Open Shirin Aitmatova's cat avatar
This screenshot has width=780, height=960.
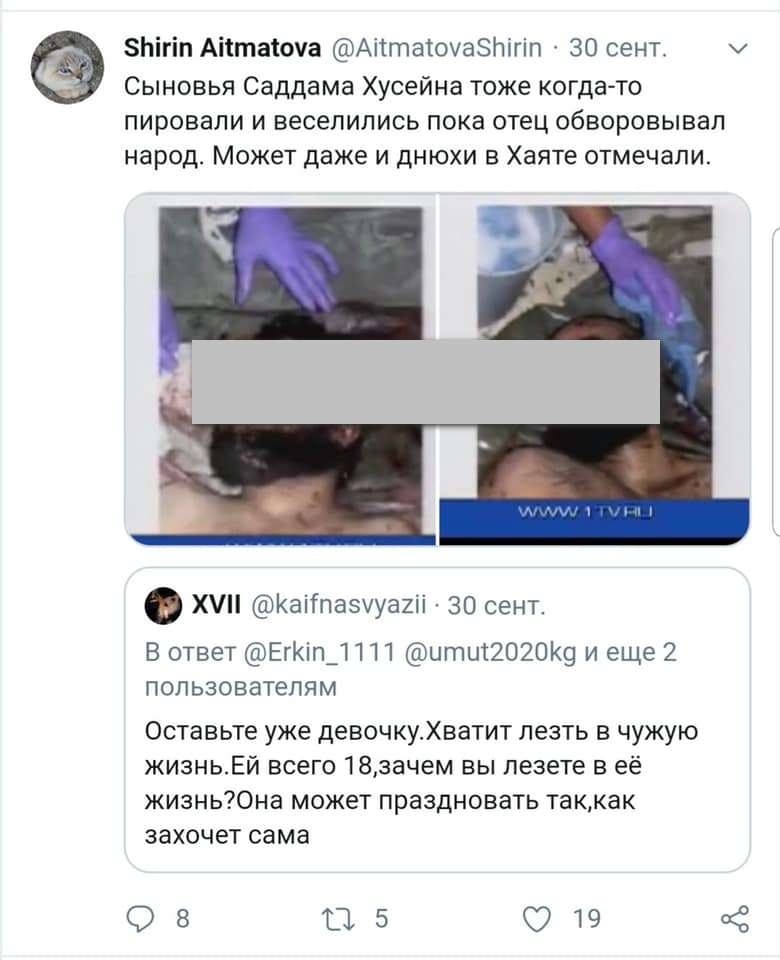click(x=67, y=67)
